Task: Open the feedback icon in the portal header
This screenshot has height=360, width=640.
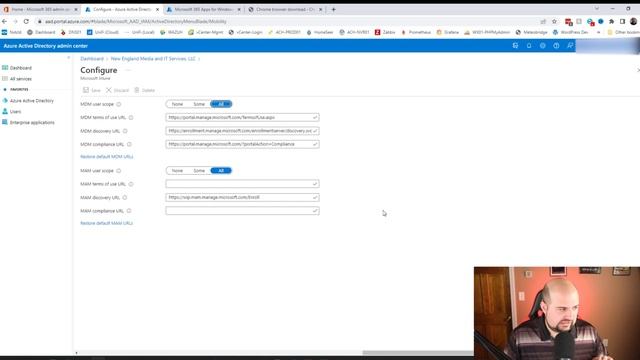Action: pyautogui.click(x=570, y=46)
